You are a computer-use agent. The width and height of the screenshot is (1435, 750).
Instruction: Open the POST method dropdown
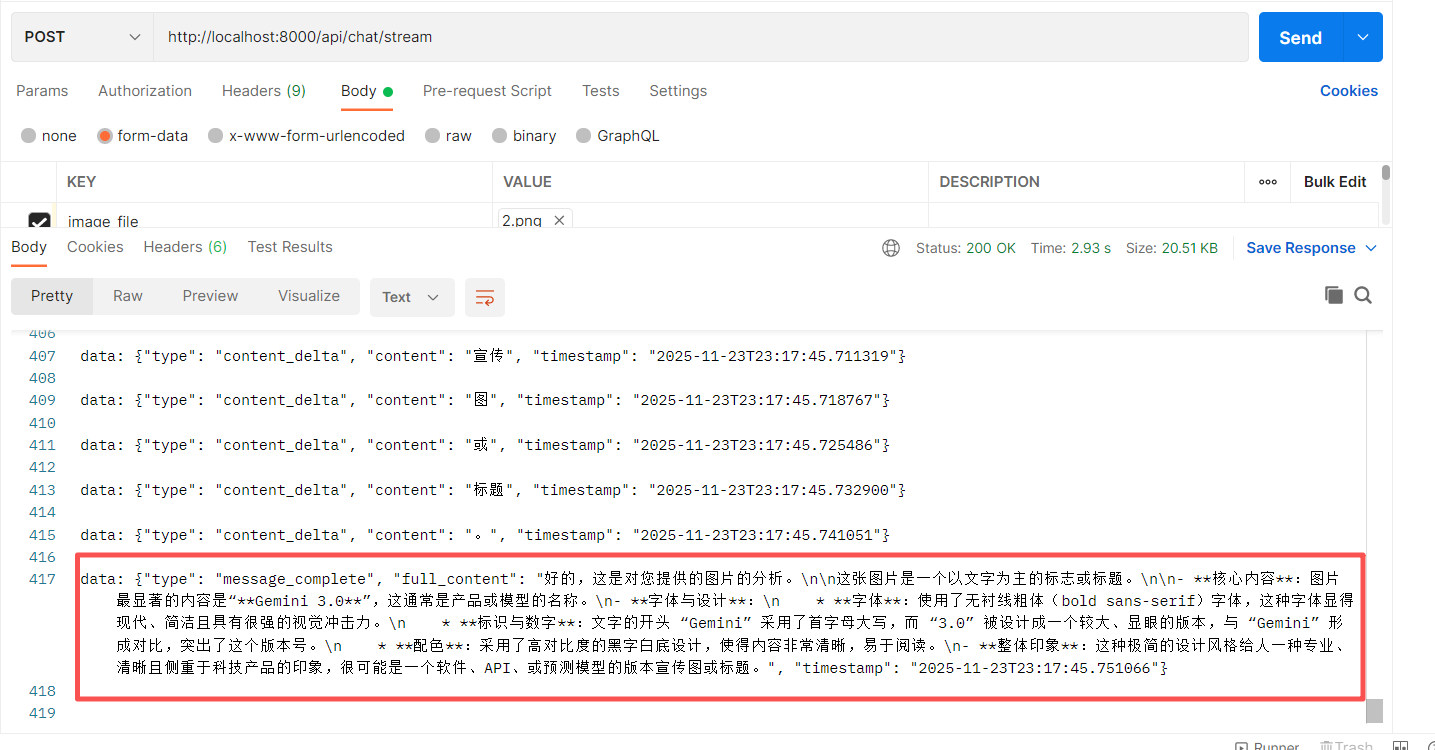point(83,37)
